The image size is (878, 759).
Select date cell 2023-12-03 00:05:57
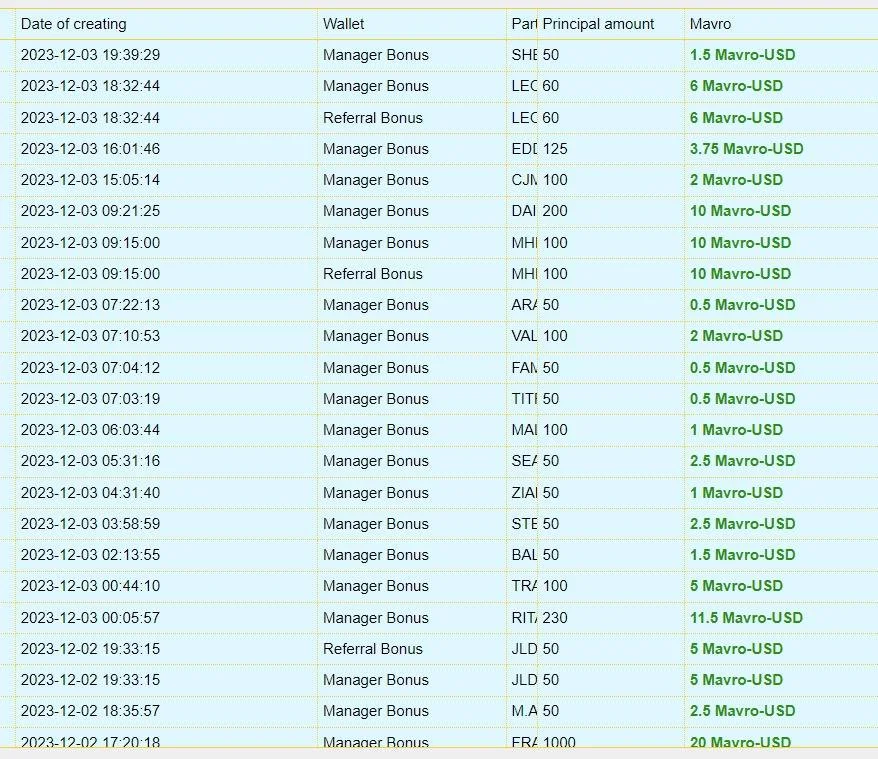click(x=90, y=617)
